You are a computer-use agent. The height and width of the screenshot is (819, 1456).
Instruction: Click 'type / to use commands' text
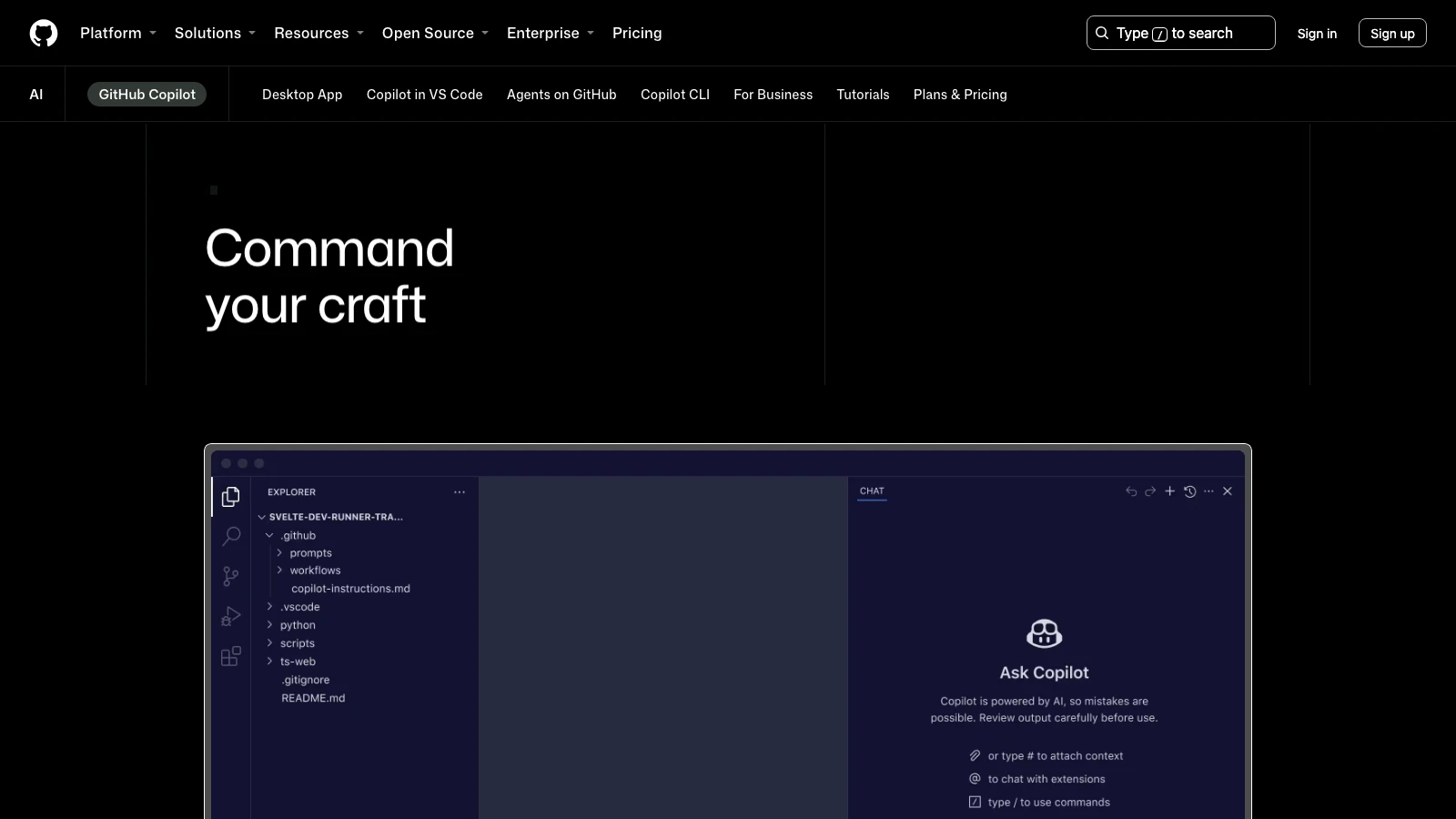1049,802
